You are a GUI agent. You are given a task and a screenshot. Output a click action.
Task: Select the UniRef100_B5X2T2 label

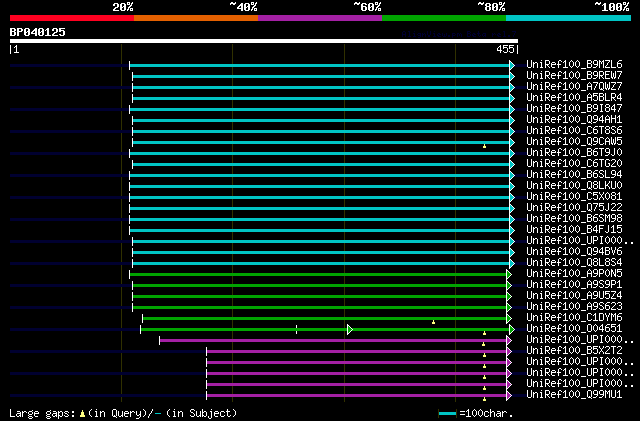point(574,351)
